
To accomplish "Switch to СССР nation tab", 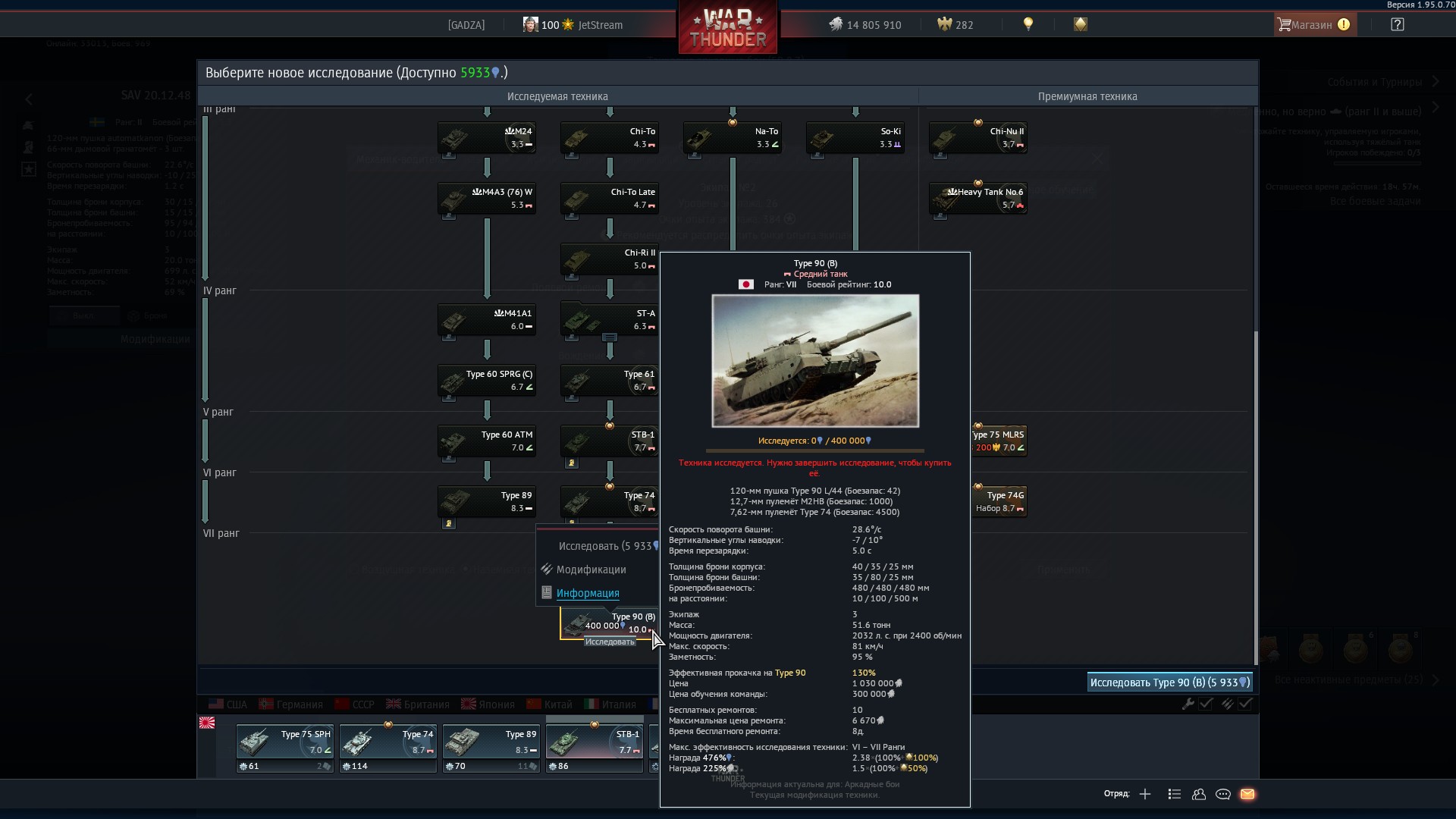I will coord(354,704).
